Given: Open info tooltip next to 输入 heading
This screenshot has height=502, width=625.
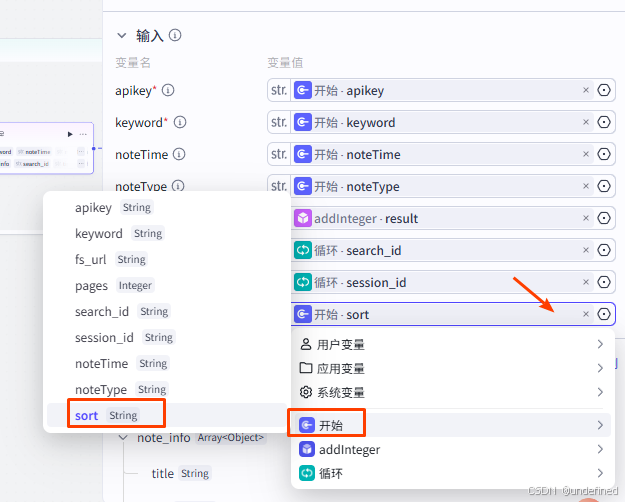Looking at the screenshot, I should (x=175, y=35).
